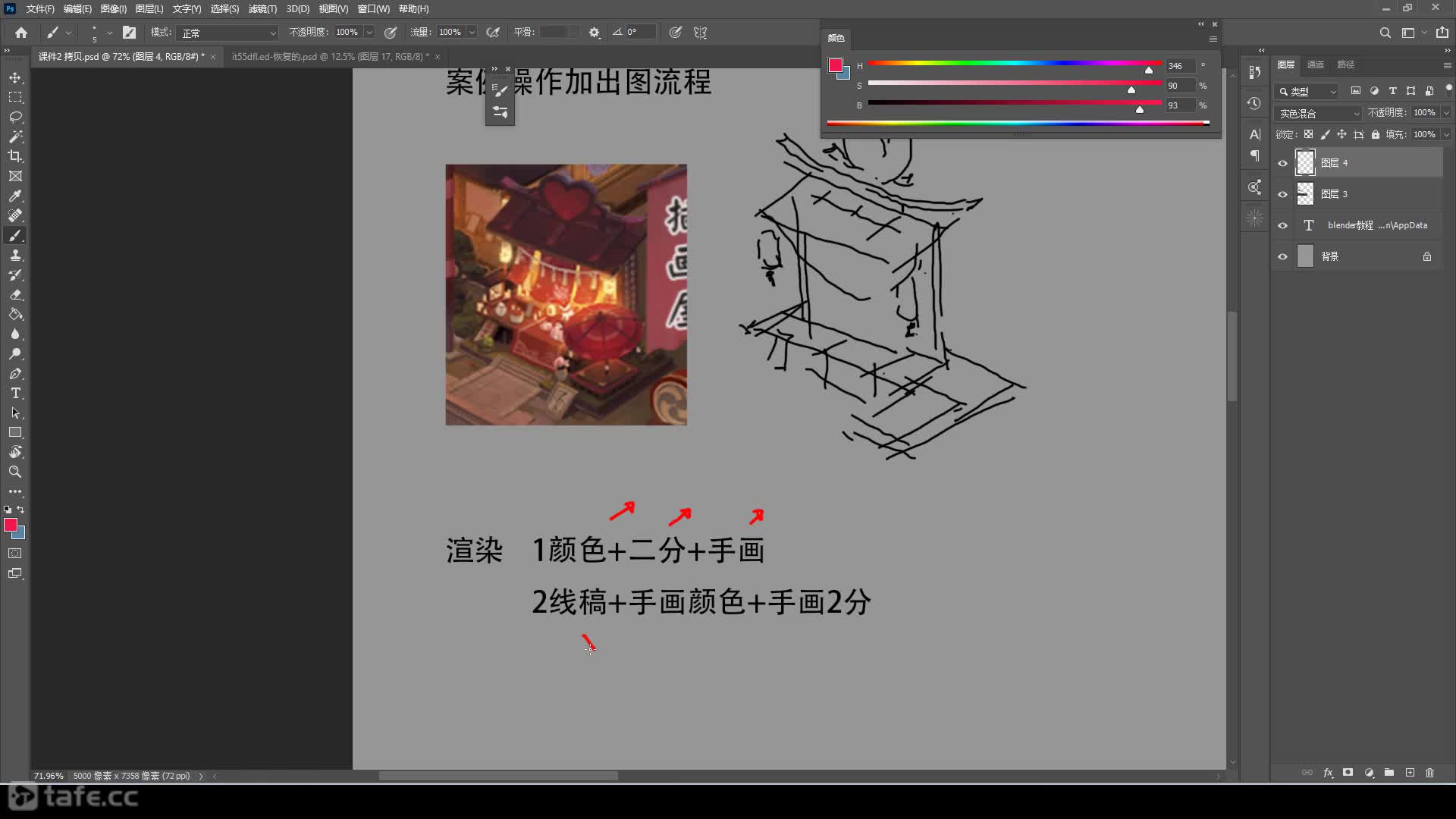This screenshot has height=819, width=1456.
Task: Expand the layer blend mode 实色混合 dropdown
Action: 1319,113
